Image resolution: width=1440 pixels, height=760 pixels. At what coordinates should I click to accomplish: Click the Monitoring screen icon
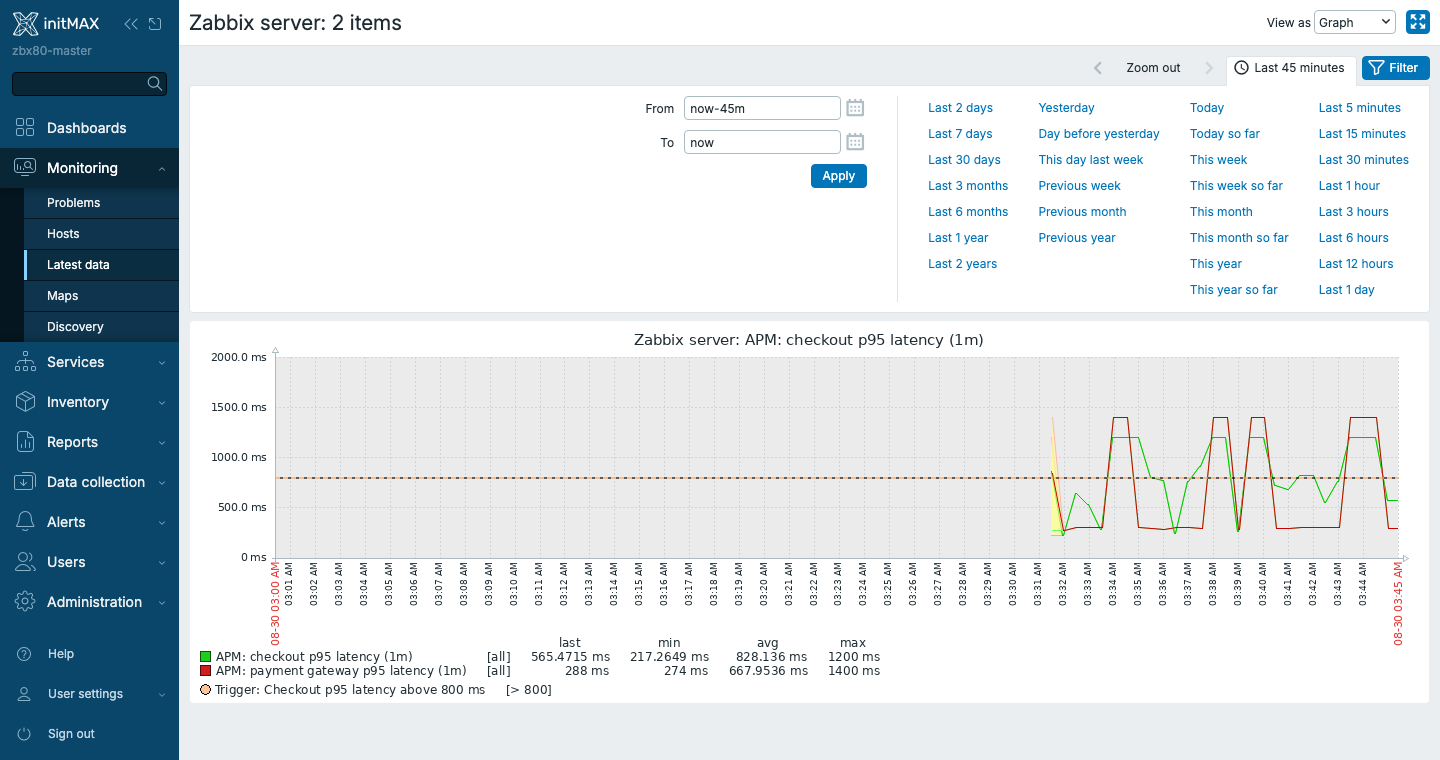(25, 168)
